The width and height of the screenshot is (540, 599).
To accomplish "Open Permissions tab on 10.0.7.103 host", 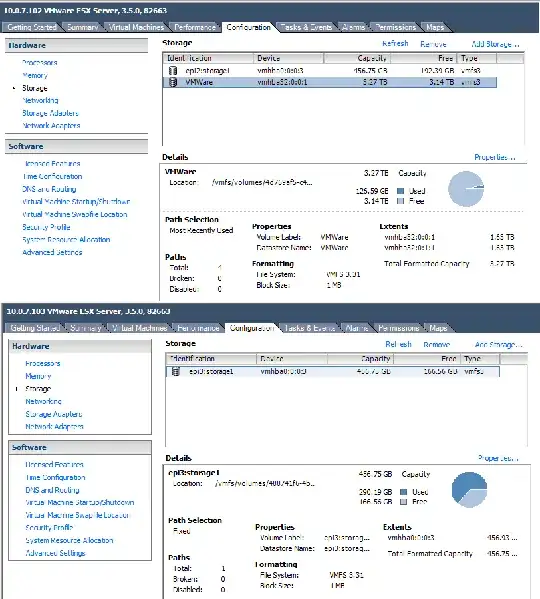I will pyautogui.click(x=399, y=328).
